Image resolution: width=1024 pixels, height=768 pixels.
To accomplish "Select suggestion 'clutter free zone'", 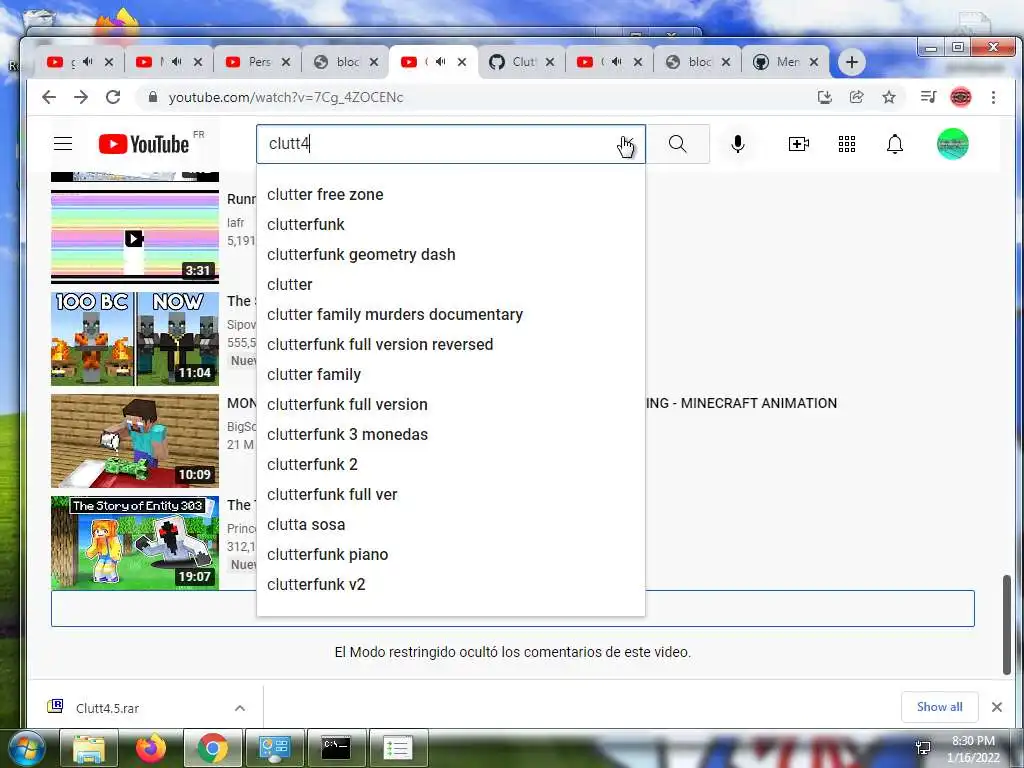I will (x=451, y=195).
